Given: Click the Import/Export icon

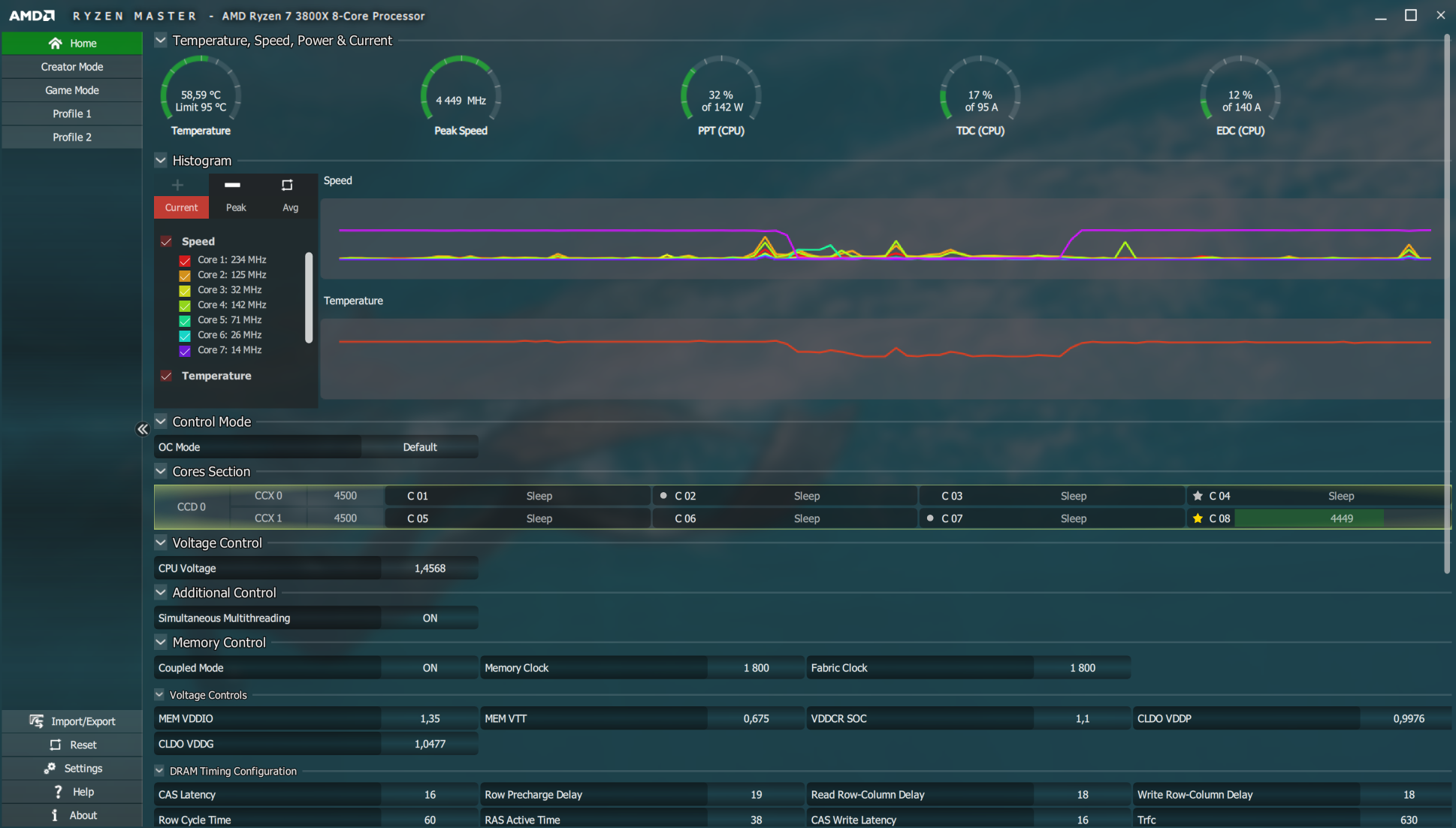Looking at the screenshot, I should (36, 721).
